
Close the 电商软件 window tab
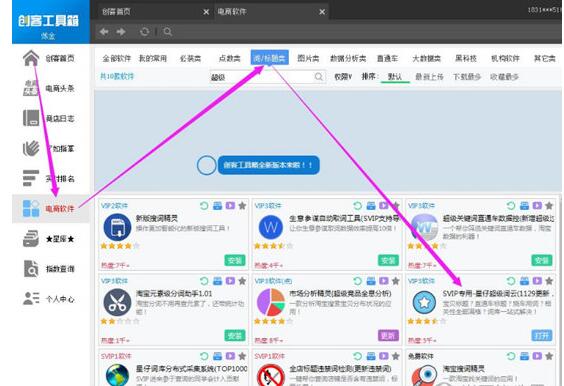pyautogui.click(x=322, y=12)
